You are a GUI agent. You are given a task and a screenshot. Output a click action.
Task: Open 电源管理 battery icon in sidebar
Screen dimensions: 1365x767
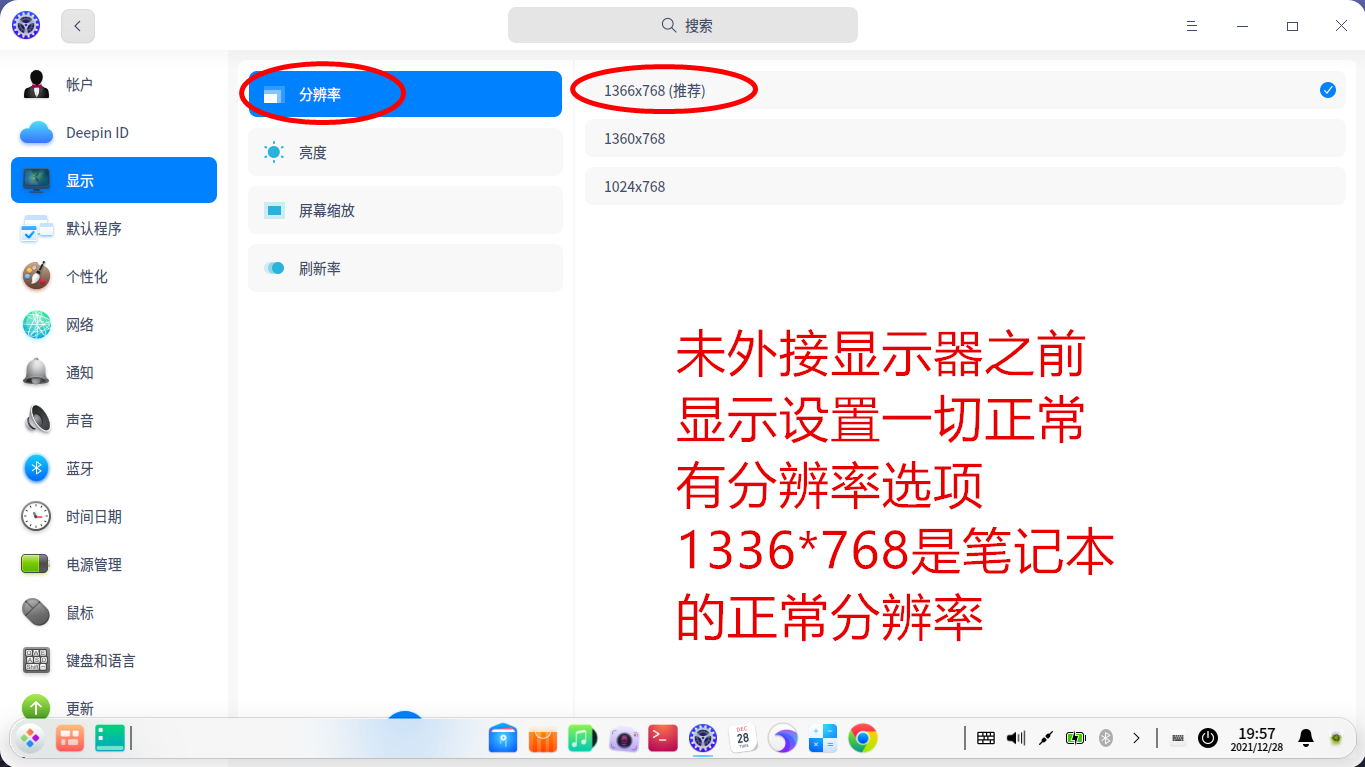(36, 564)
